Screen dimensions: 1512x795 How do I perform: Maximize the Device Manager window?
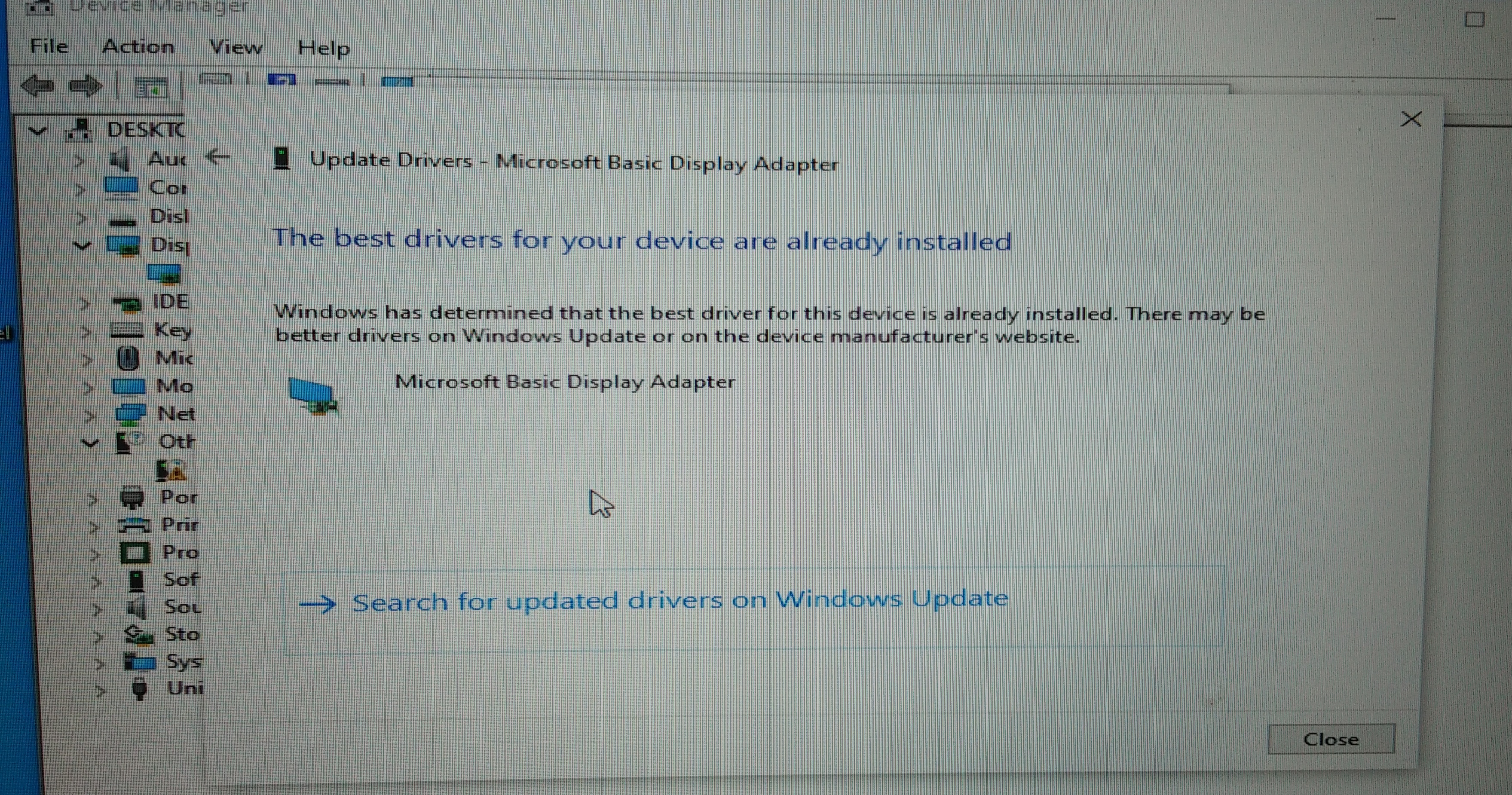[1475, 19]
